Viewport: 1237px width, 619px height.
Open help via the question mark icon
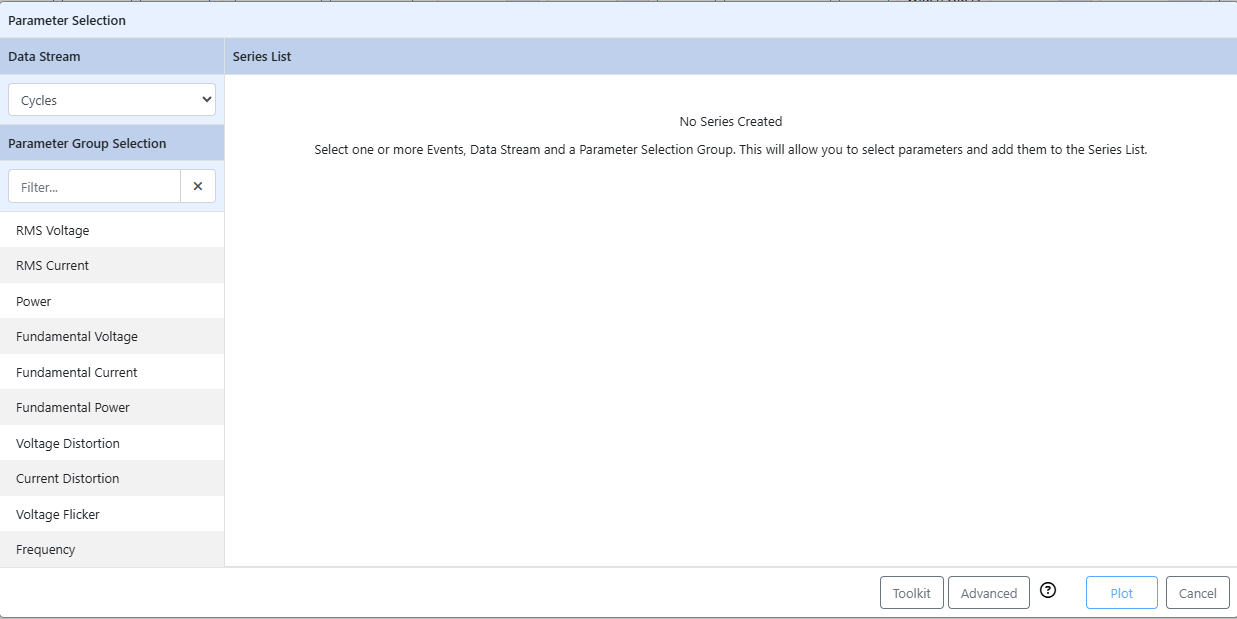coord(1048,590)
